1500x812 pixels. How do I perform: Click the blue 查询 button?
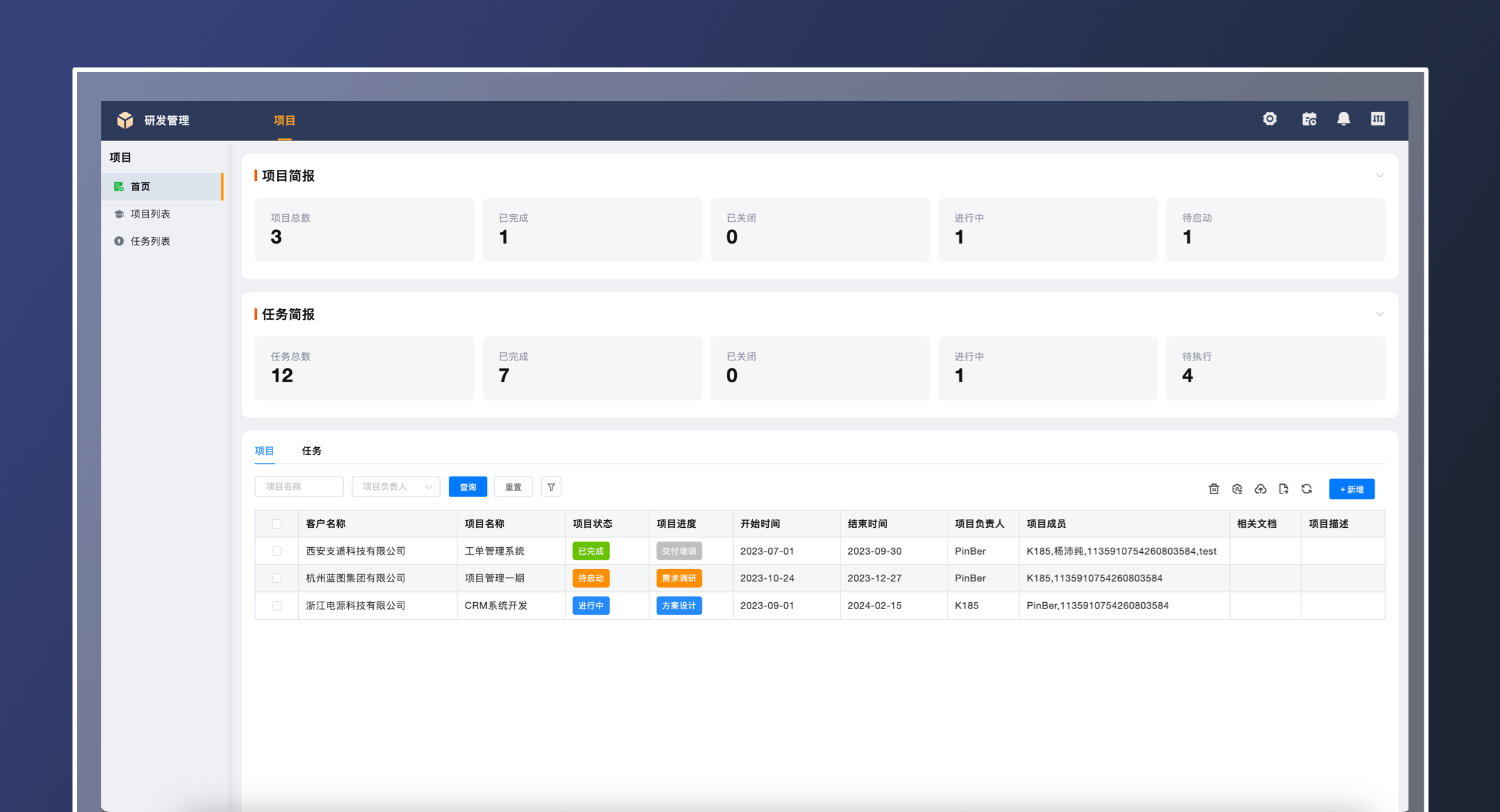[x=467, y=487]
